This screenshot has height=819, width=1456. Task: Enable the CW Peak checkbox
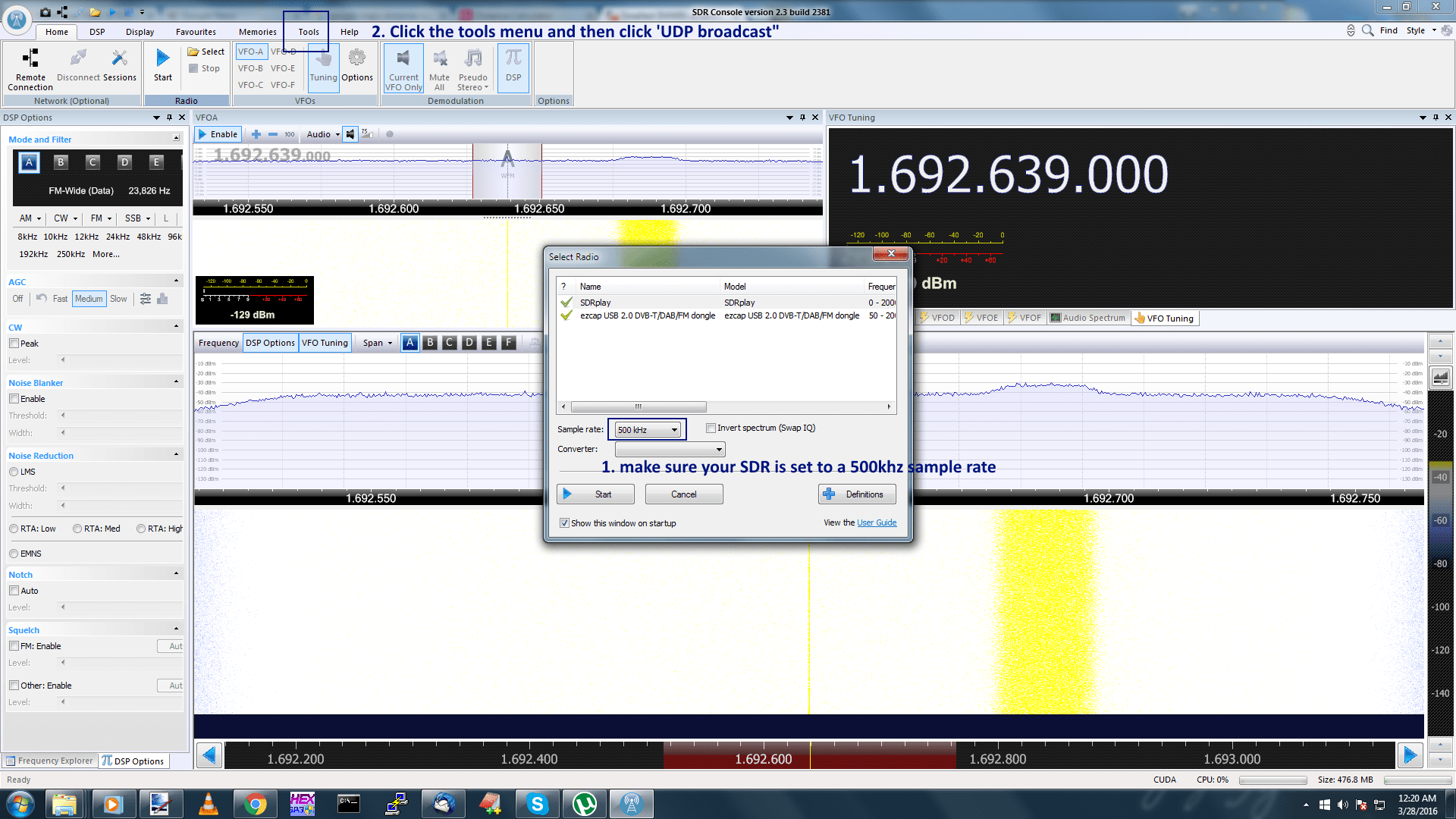pyautogui.click(x=14, y=344)
